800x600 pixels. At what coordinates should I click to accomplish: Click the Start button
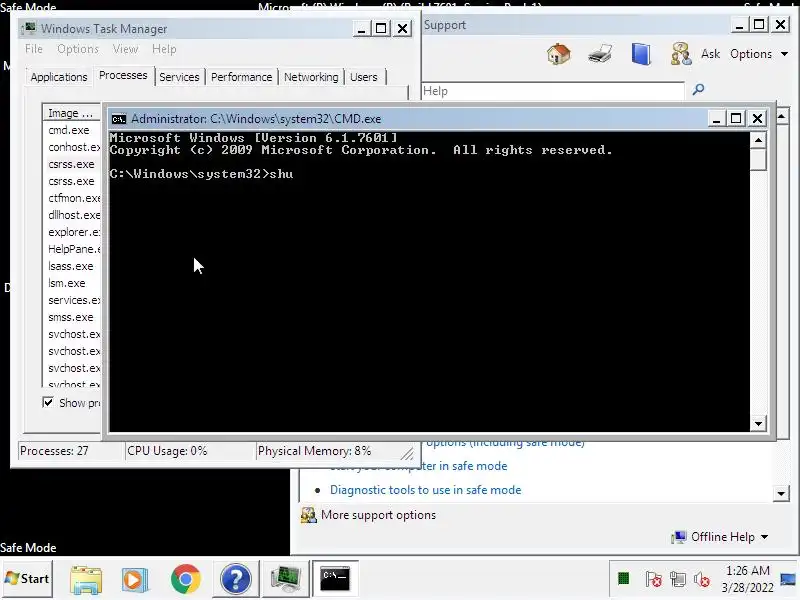tap(27, 579)
